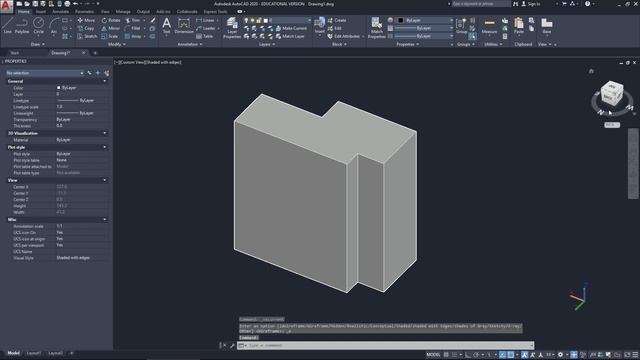Click the Array tool

[x=133, y=36]
